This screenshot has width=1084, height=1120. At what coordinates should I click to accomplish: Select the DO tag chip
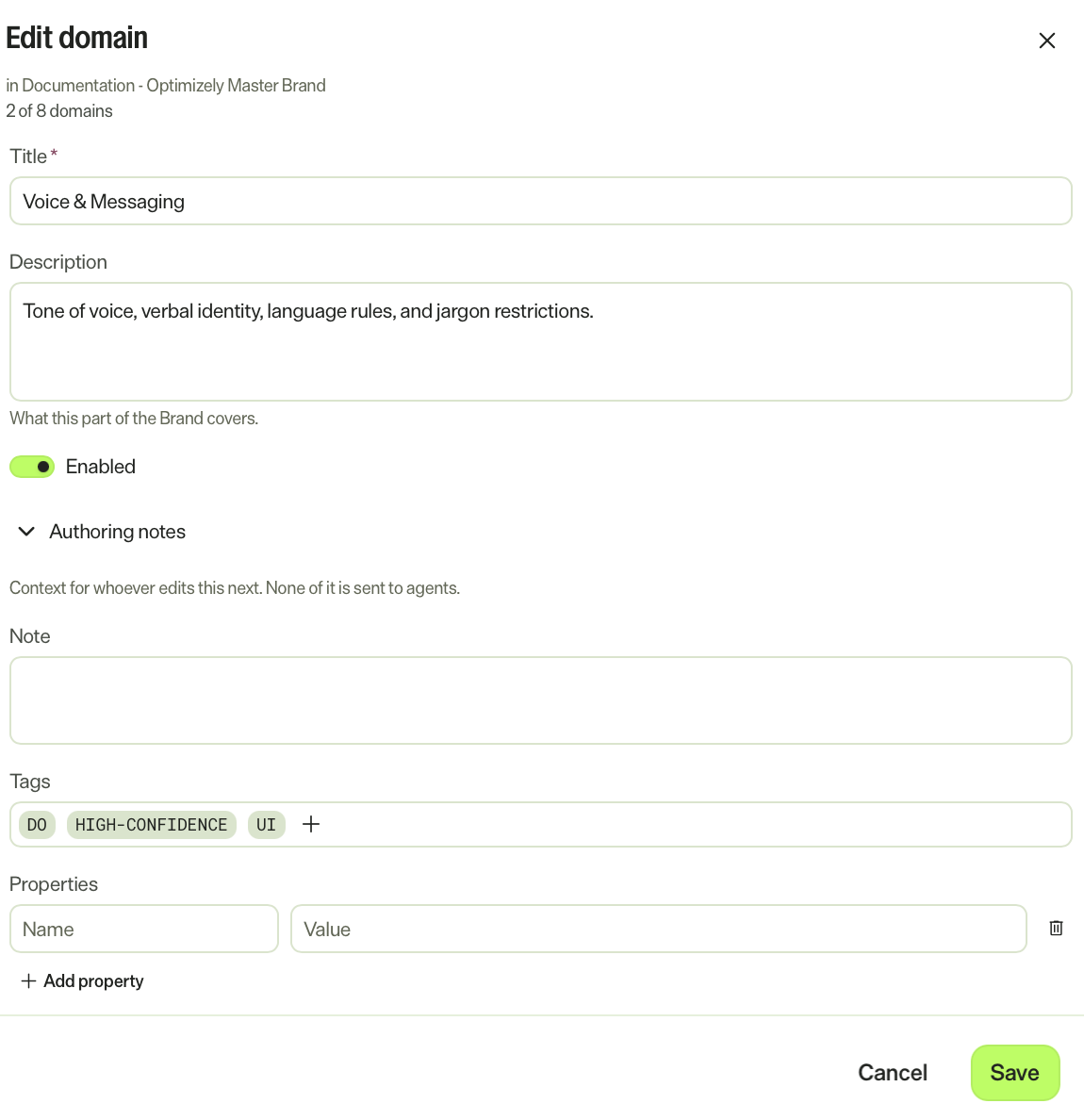click(37, 824)
